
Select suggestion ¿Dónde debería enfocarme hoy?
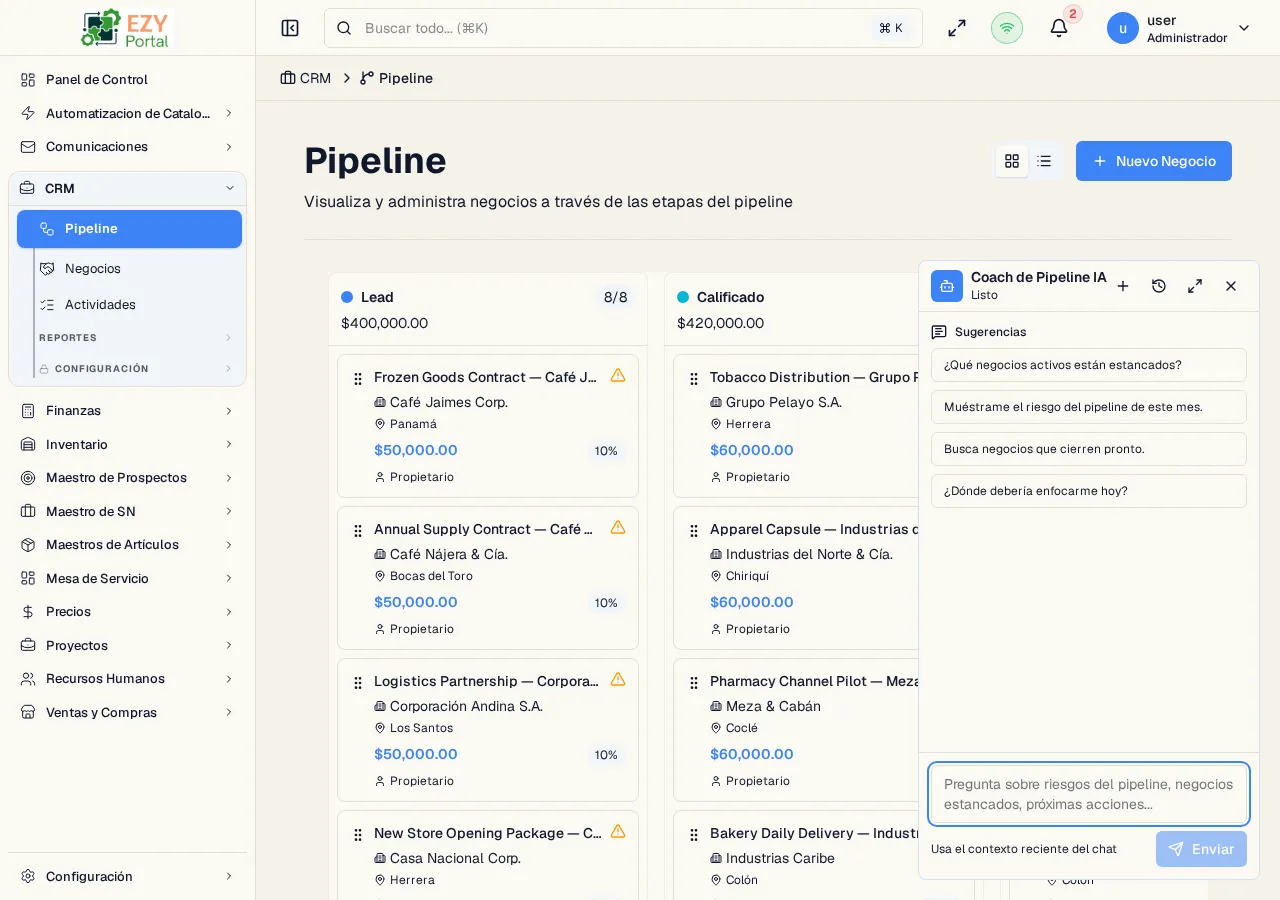tap(1089, 491)
